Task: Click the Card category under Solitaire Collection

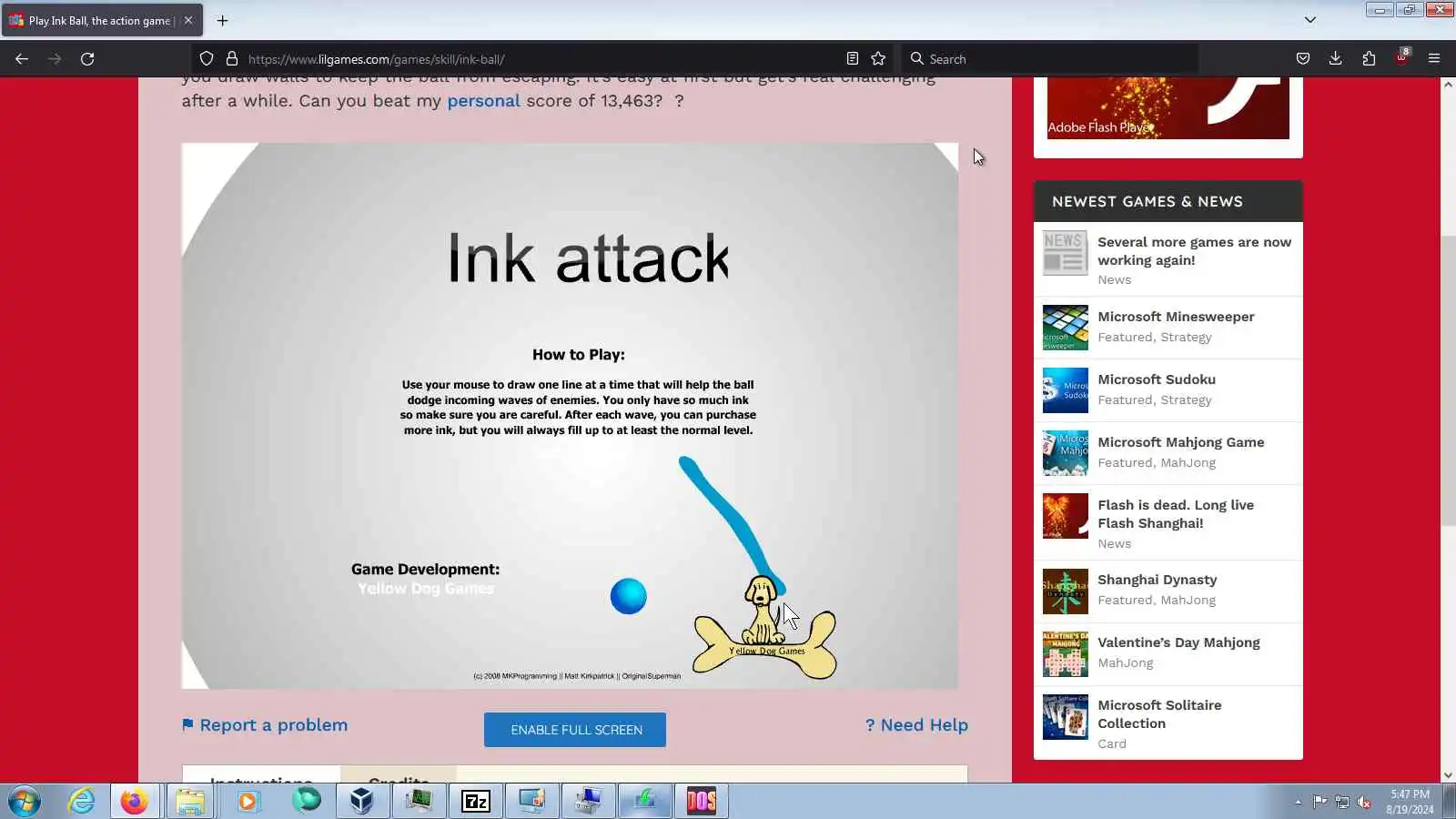Action: pos(1111,744)
